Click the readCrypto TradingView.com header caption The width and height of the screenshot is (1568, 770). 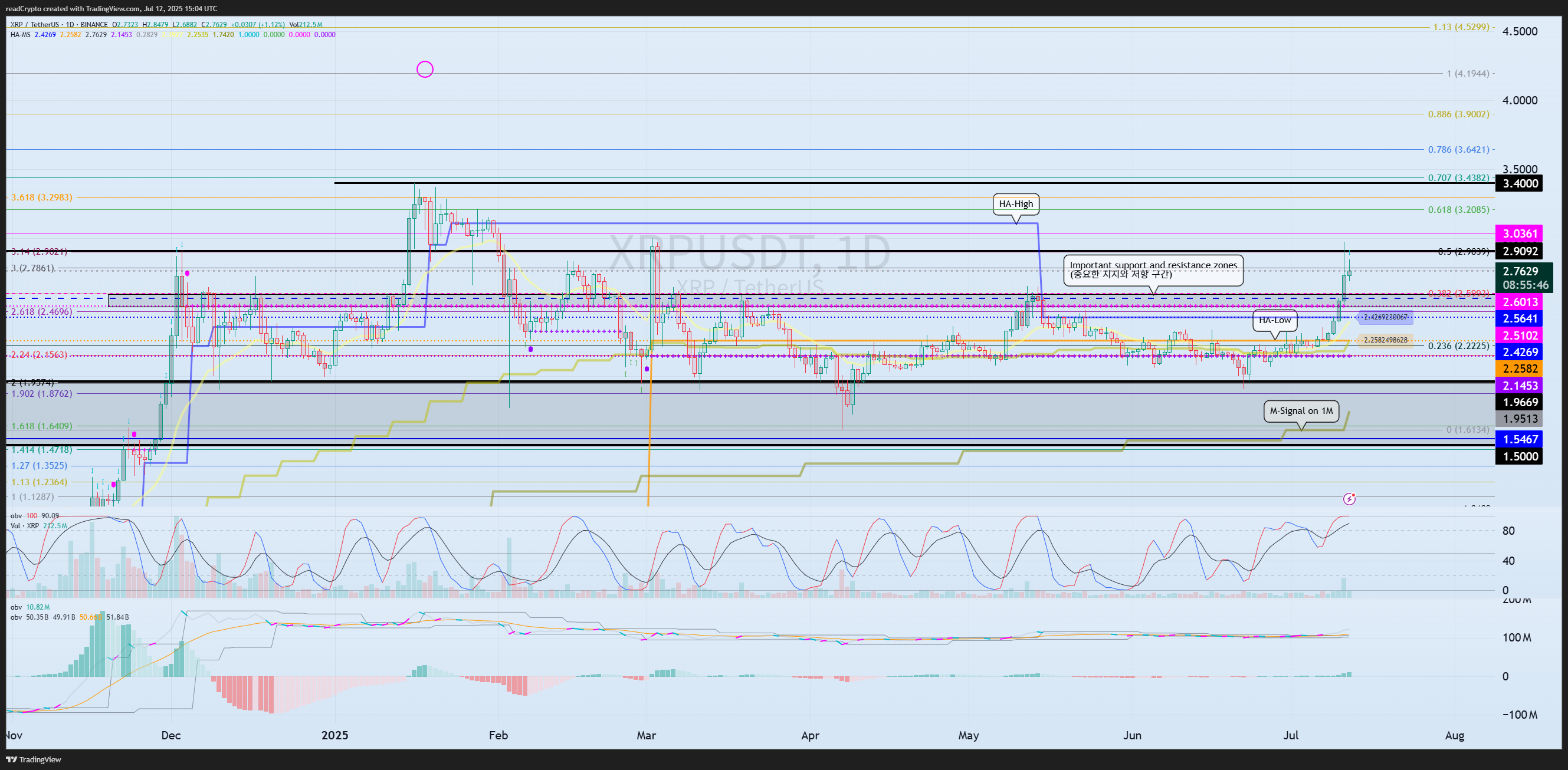point(111,8)
